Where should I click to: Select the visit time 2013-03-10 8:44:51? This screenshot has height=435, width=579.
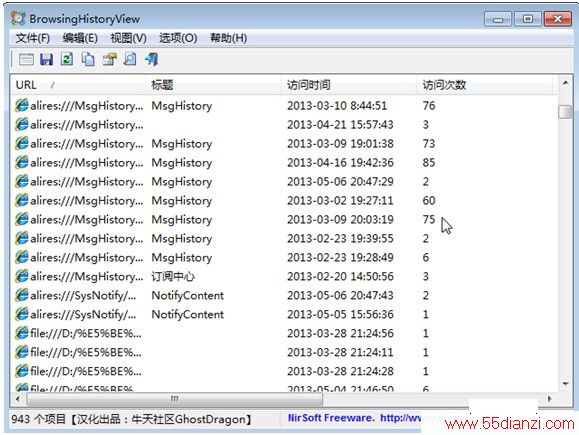pos(337,106)
